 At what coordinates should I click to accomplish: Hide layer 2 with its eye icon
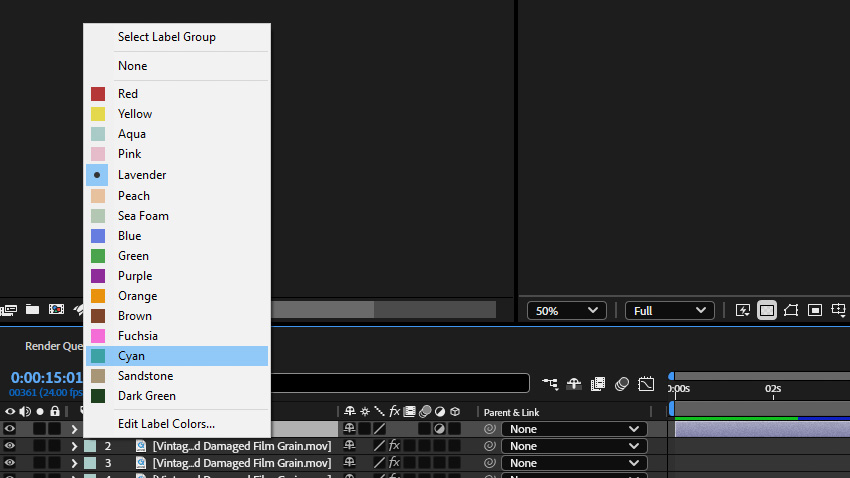10,446
